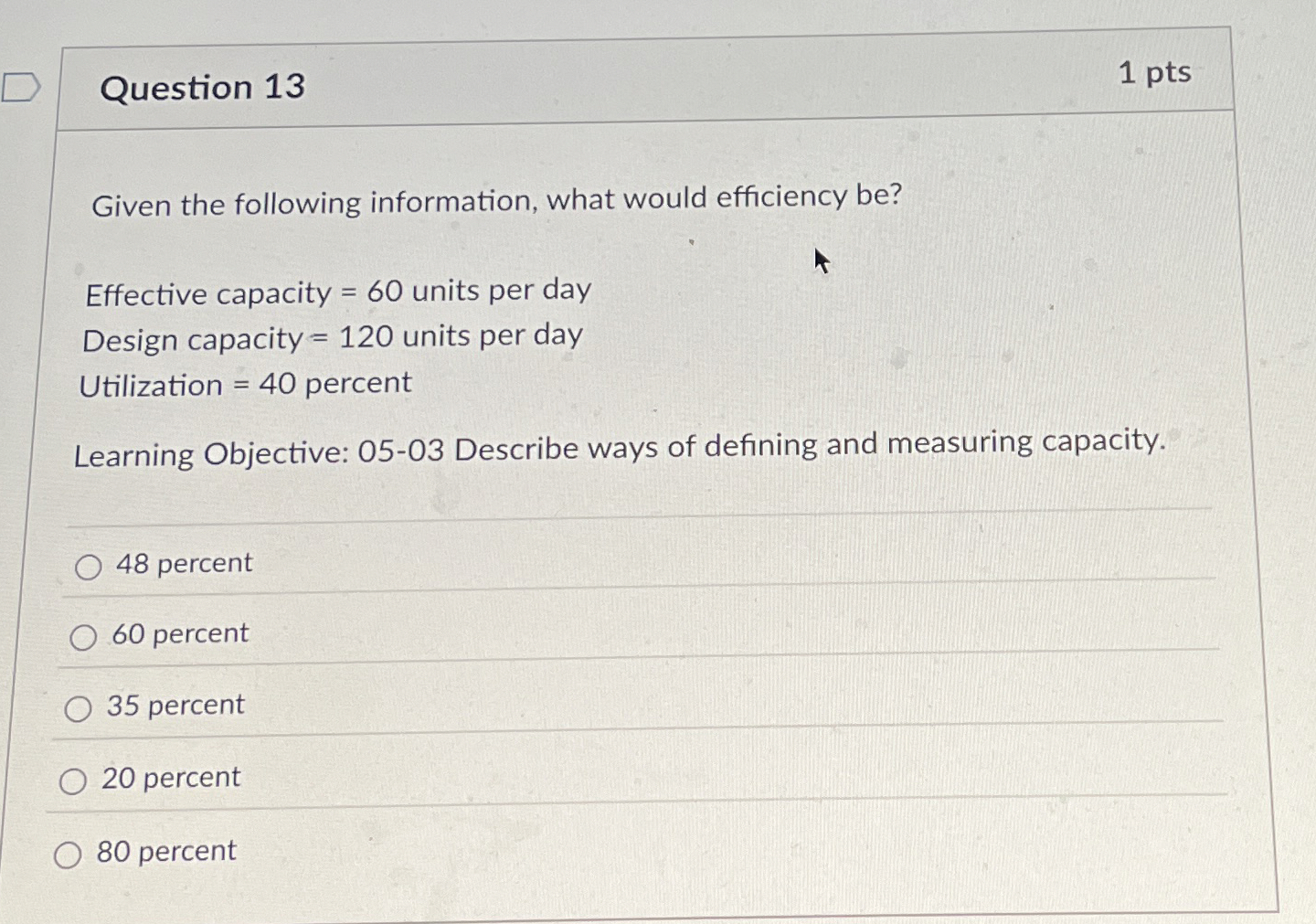Select the 48 percent radio button

(89, 567)
